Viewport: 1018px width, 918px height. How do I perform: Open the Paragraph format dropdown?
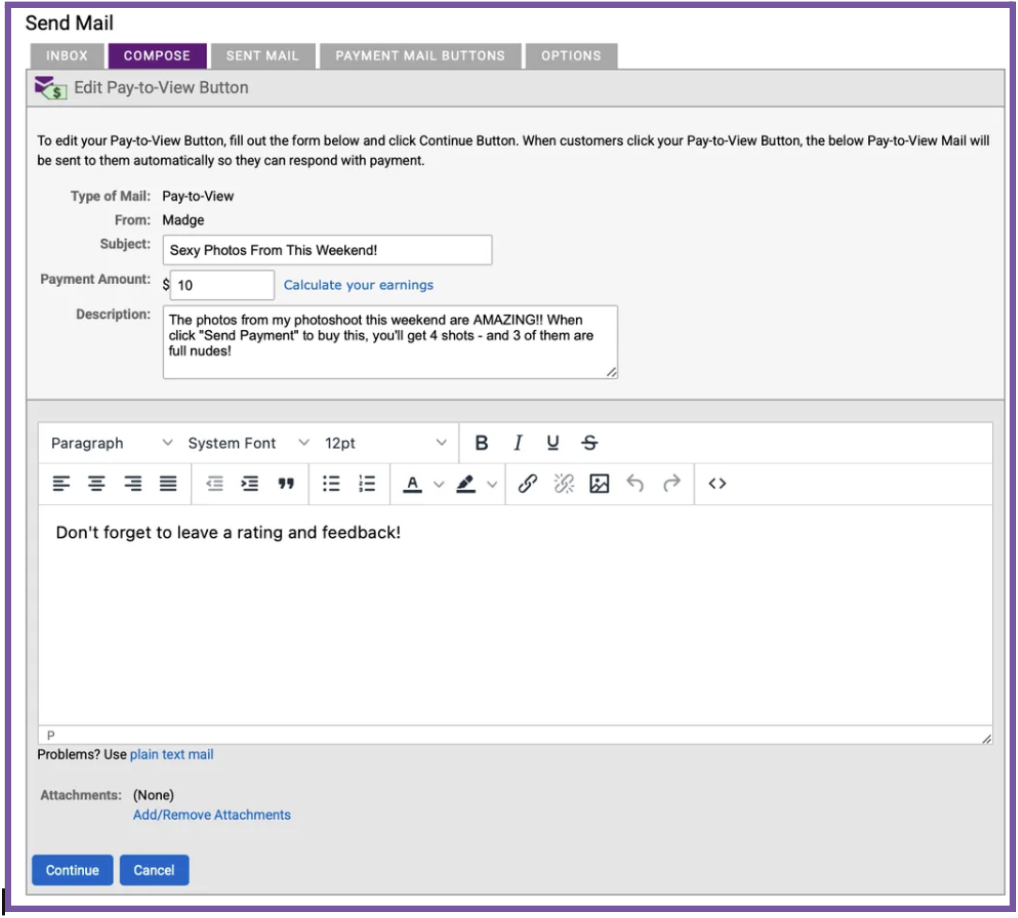click(111, 443)
